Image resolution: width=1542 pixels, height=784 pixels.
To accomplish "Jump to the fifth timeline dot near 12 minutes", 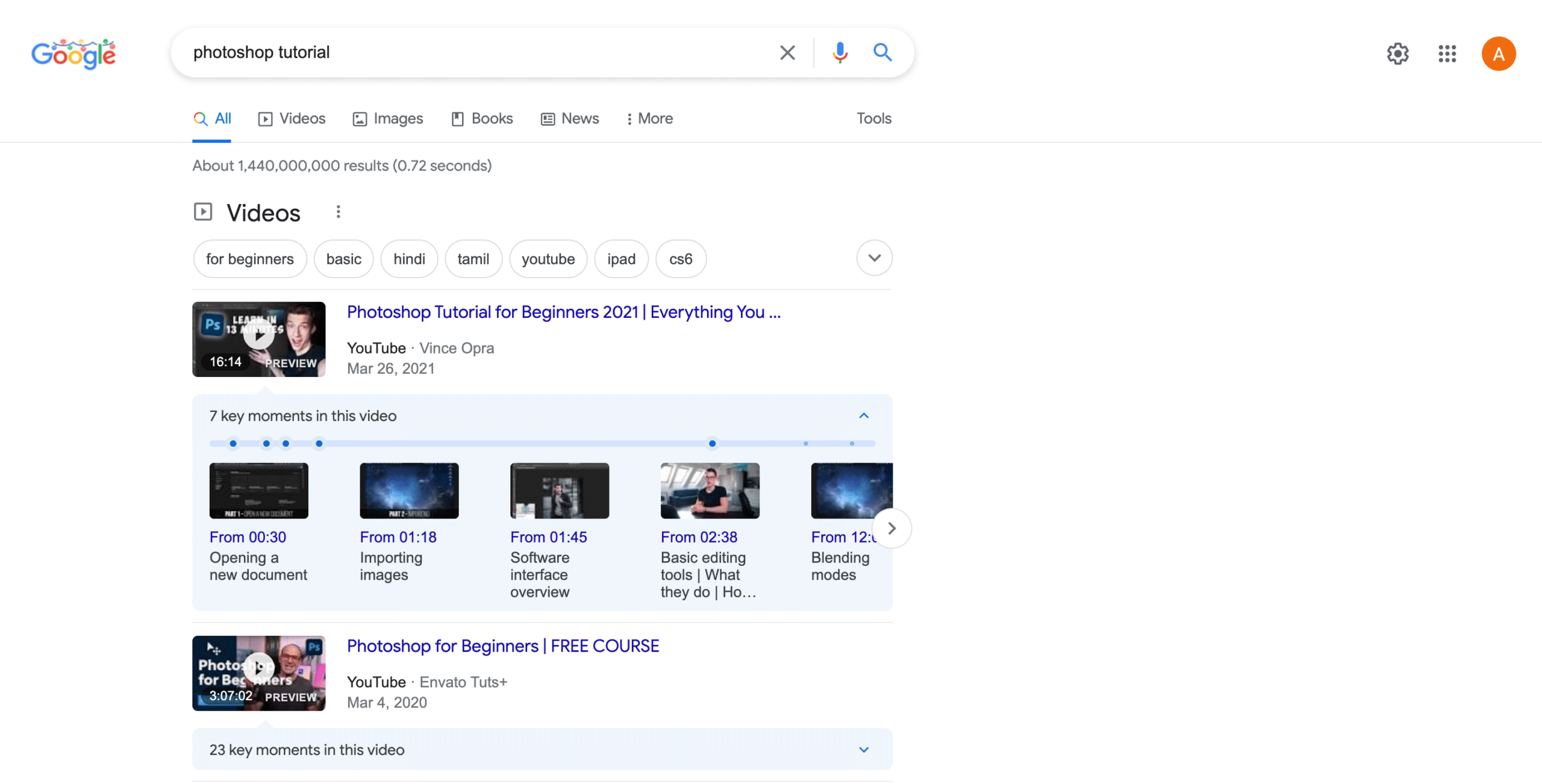I will 712,444.
